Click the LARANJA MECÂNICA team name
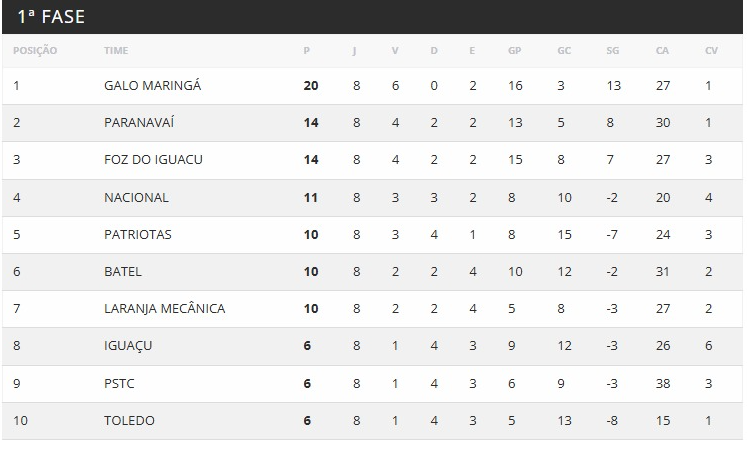 click(x=164, y=309)
